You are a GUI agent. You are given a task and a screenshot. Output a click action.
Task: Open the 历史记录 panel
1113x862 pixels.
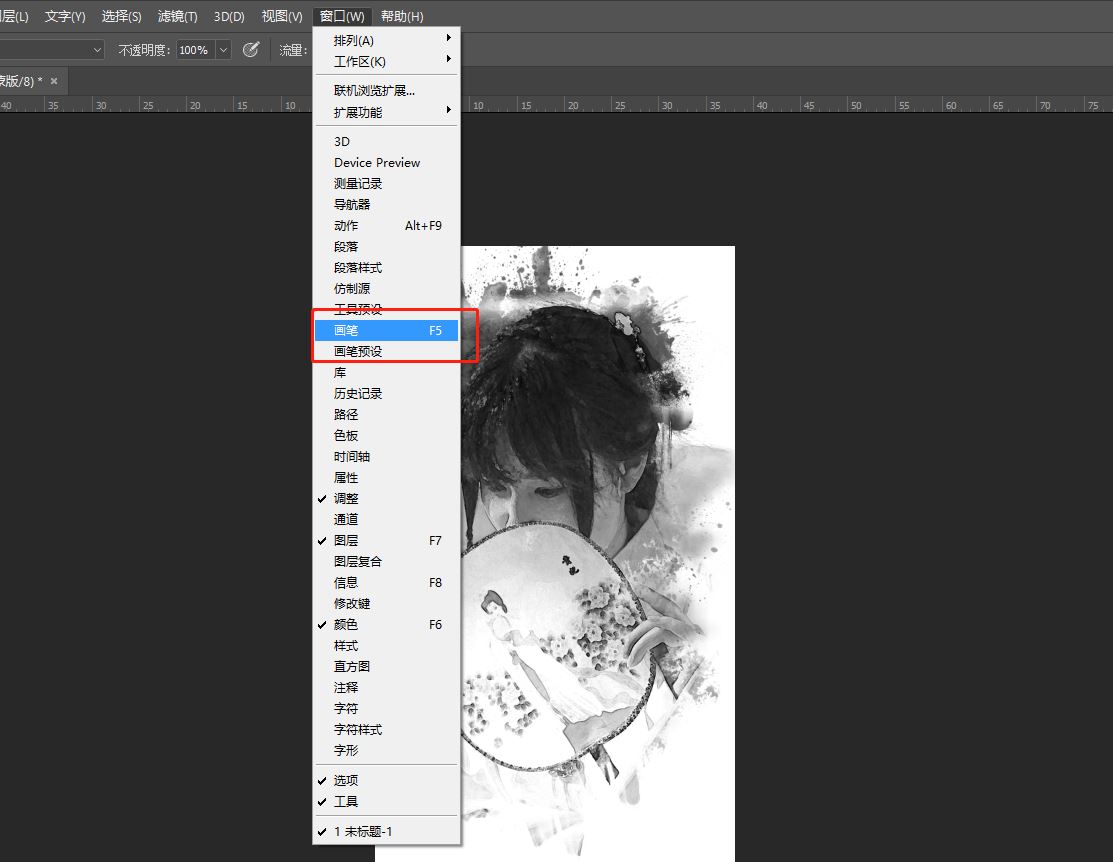(x=386, y=393)
